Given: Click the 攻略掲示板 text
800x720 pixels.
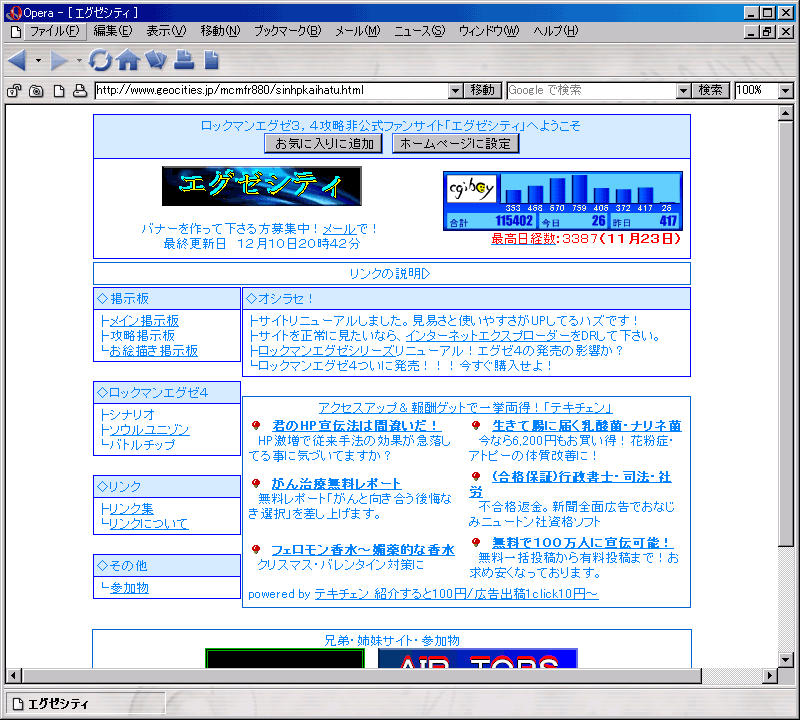Looking at the screenshot, I should click(142, 336).
